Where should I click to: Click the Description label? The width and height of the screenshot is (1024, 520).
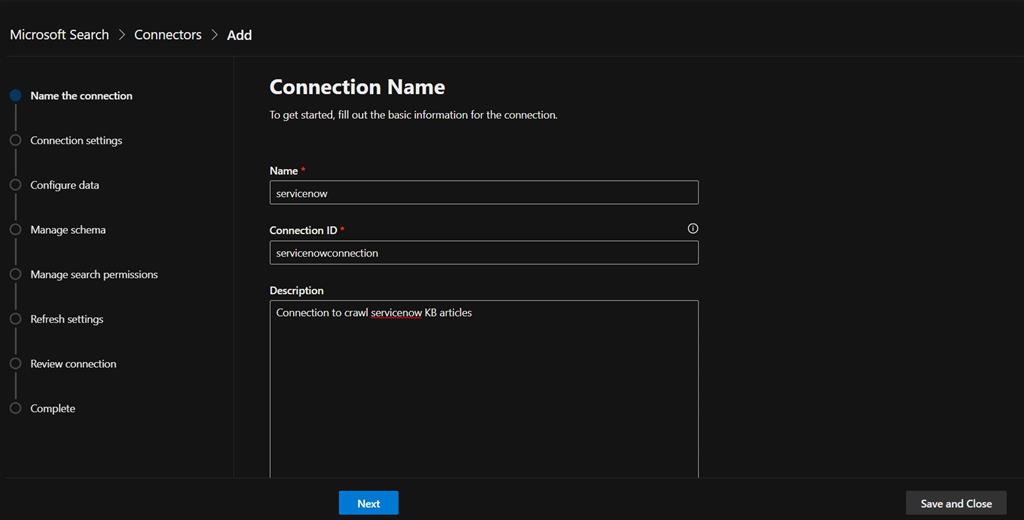click(296, 291)
